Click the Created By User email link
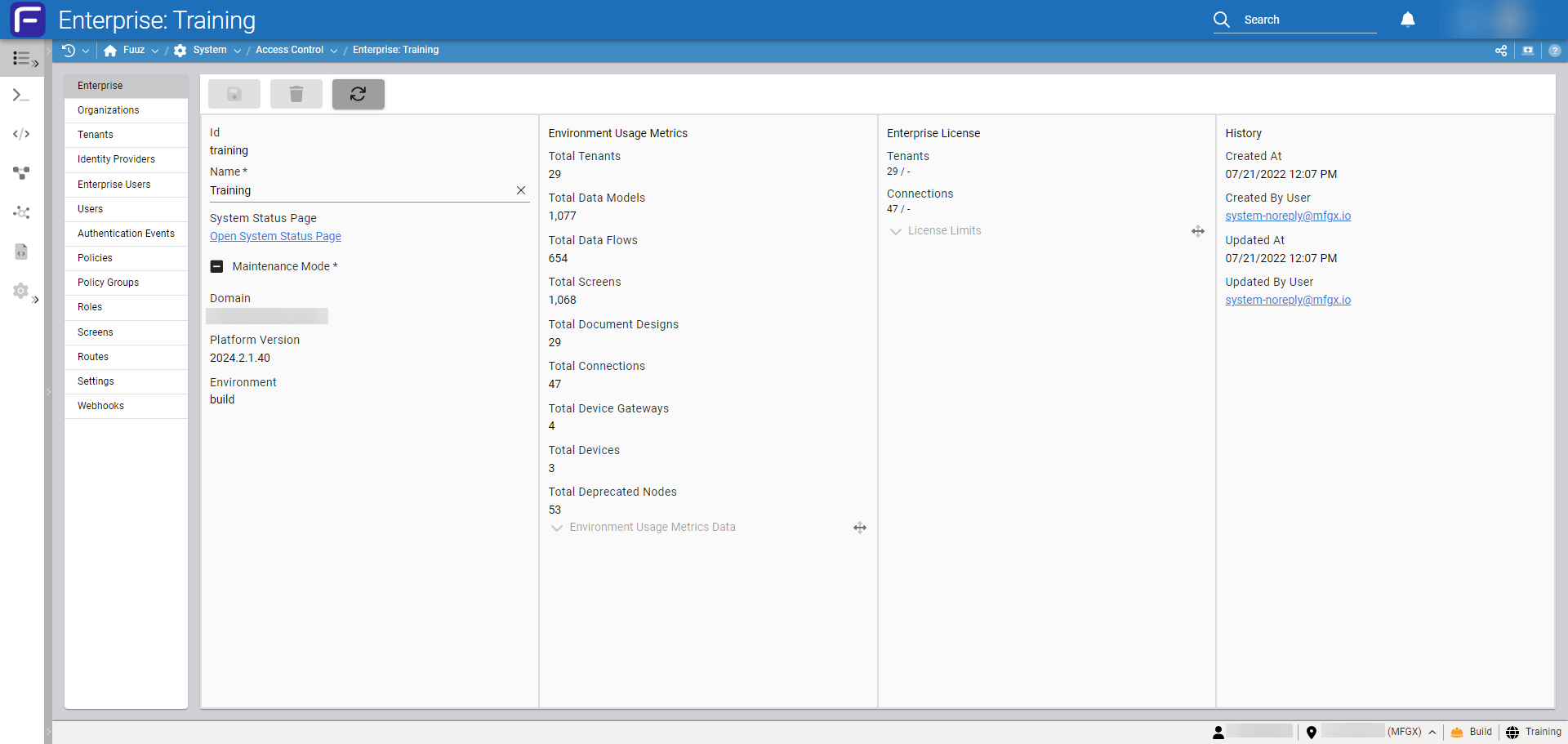1568x744 pixels. click(x=1287, y=216)
